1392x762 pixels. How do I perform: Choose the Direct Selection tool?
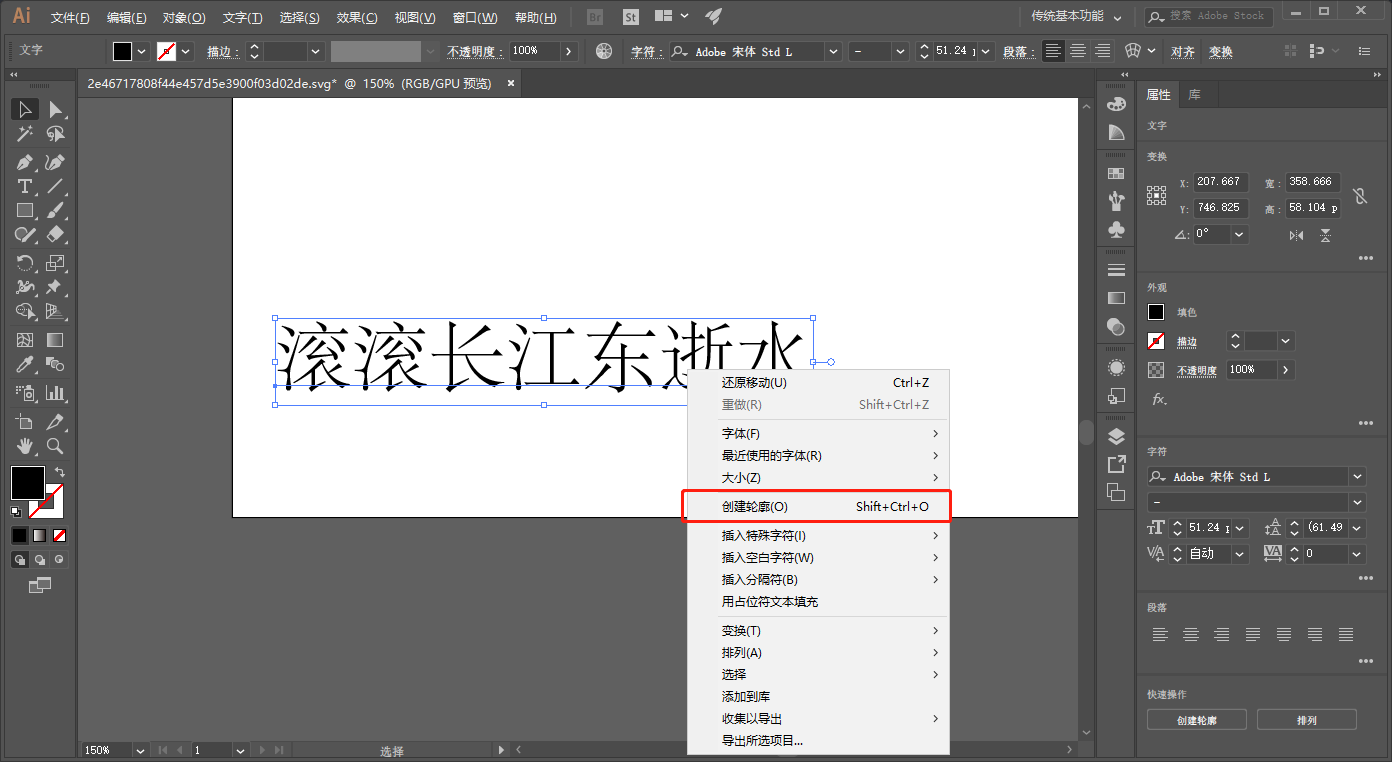click(56, 109)
